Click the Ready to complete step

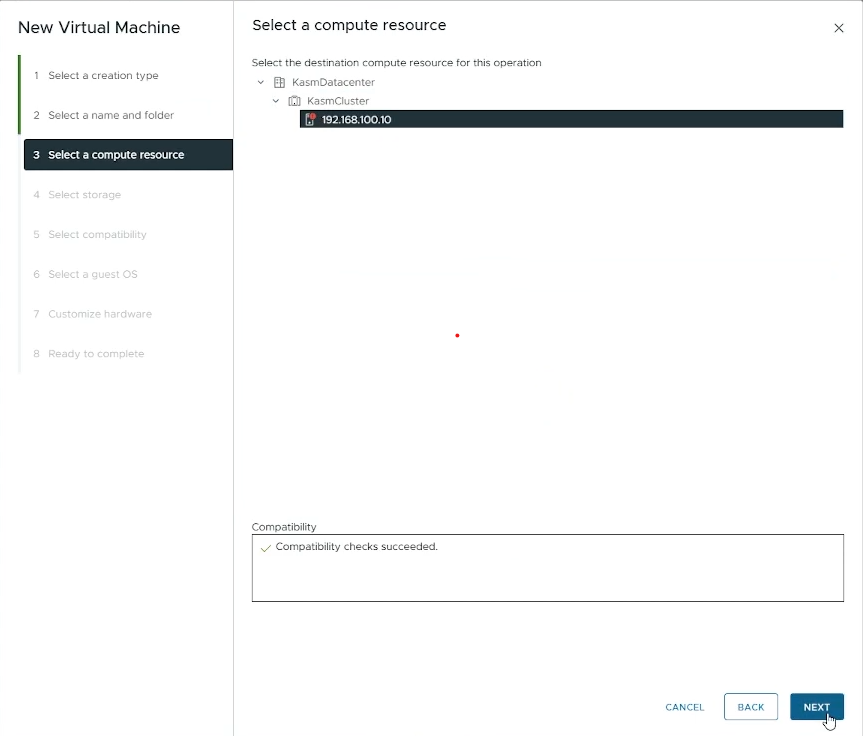(x=97, y=353)
